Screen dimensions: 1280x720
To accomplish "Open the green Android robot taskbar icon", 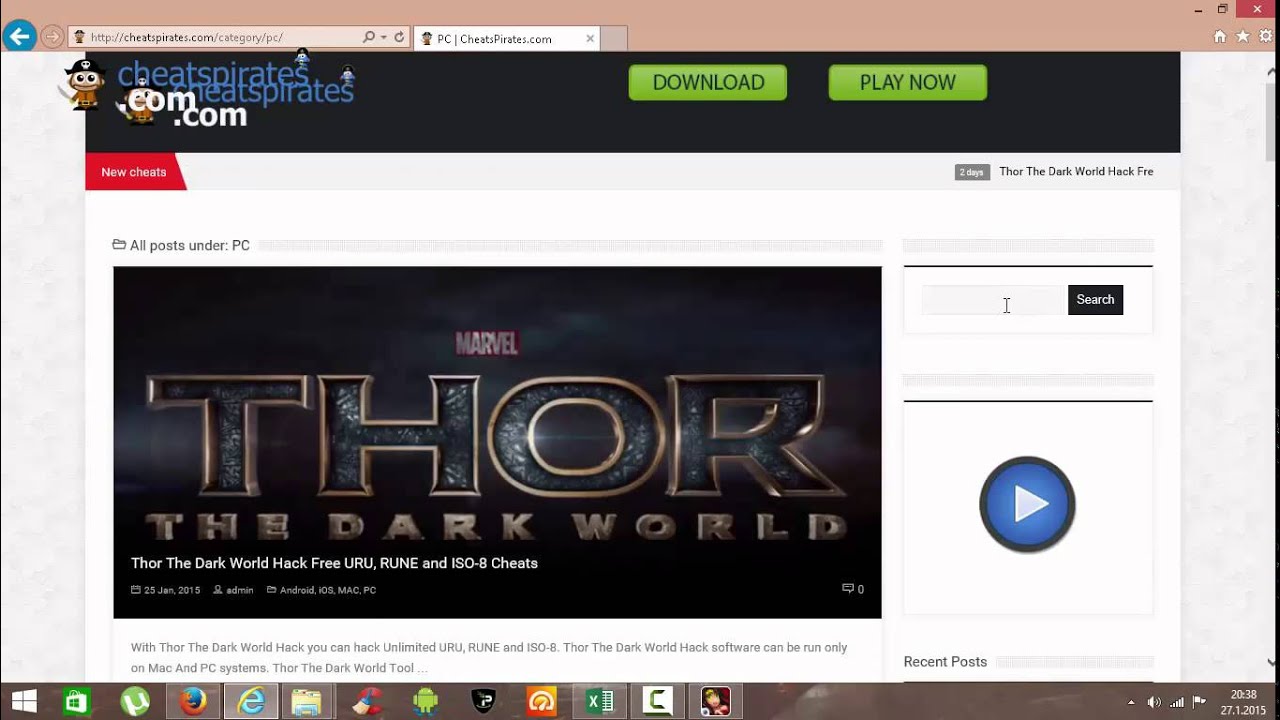I will coord(425,701).
